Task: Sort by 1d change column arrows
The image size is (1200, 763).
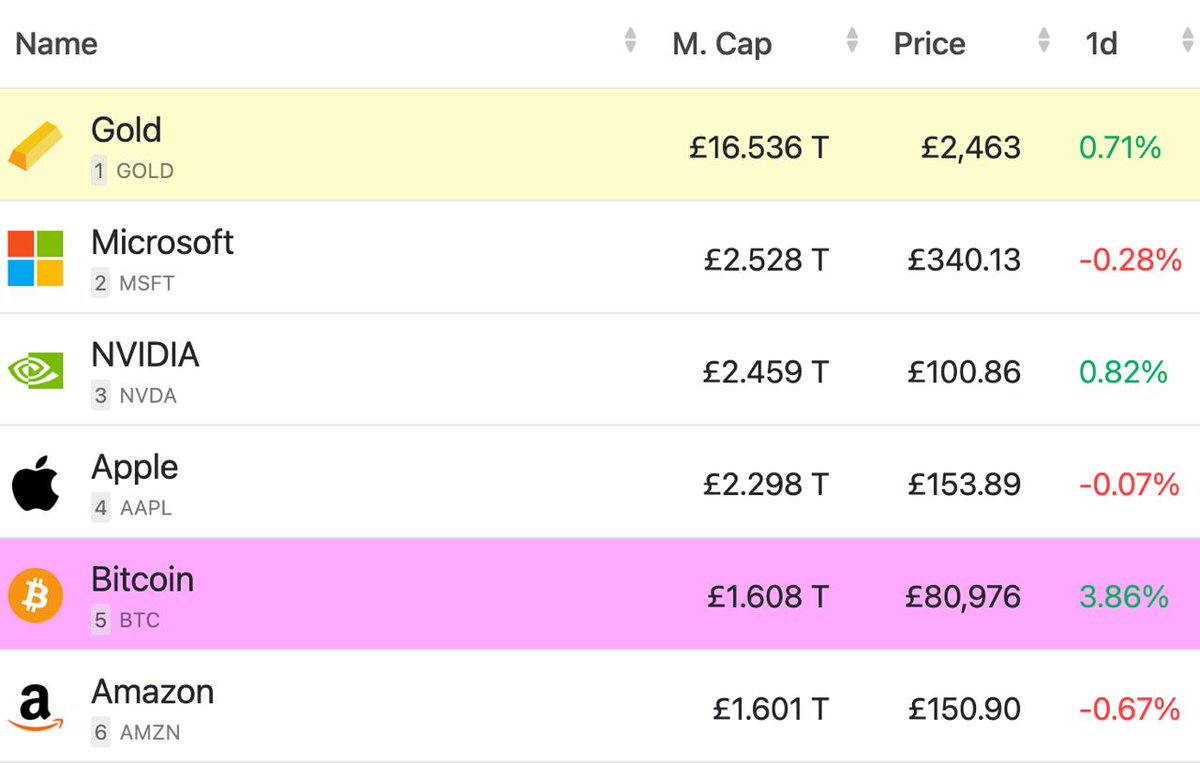Action: [x=1188, y=41]
